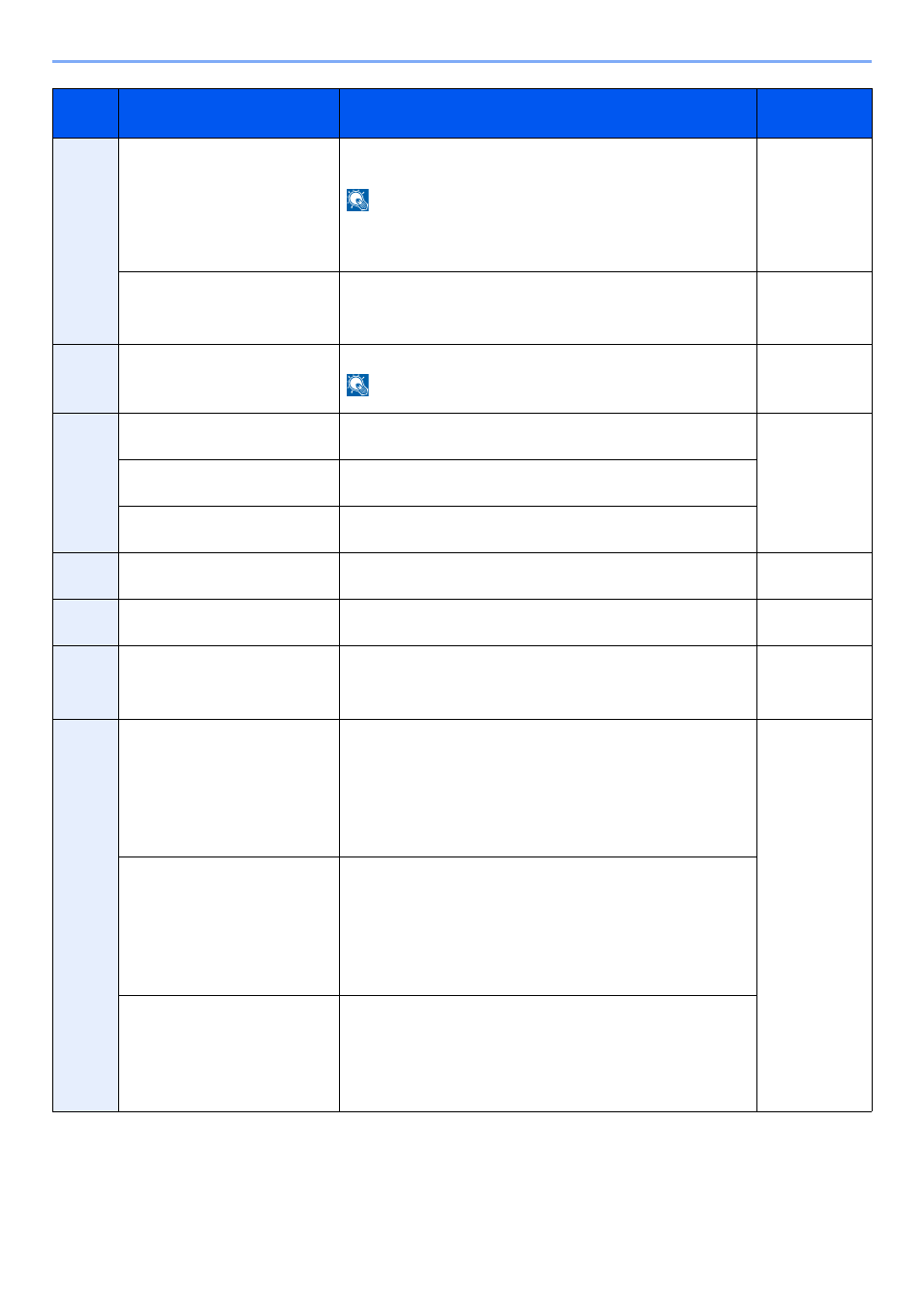Screen dimensions: 924x1308
Task: Select the second blue header cell
Action: point(229,113)
